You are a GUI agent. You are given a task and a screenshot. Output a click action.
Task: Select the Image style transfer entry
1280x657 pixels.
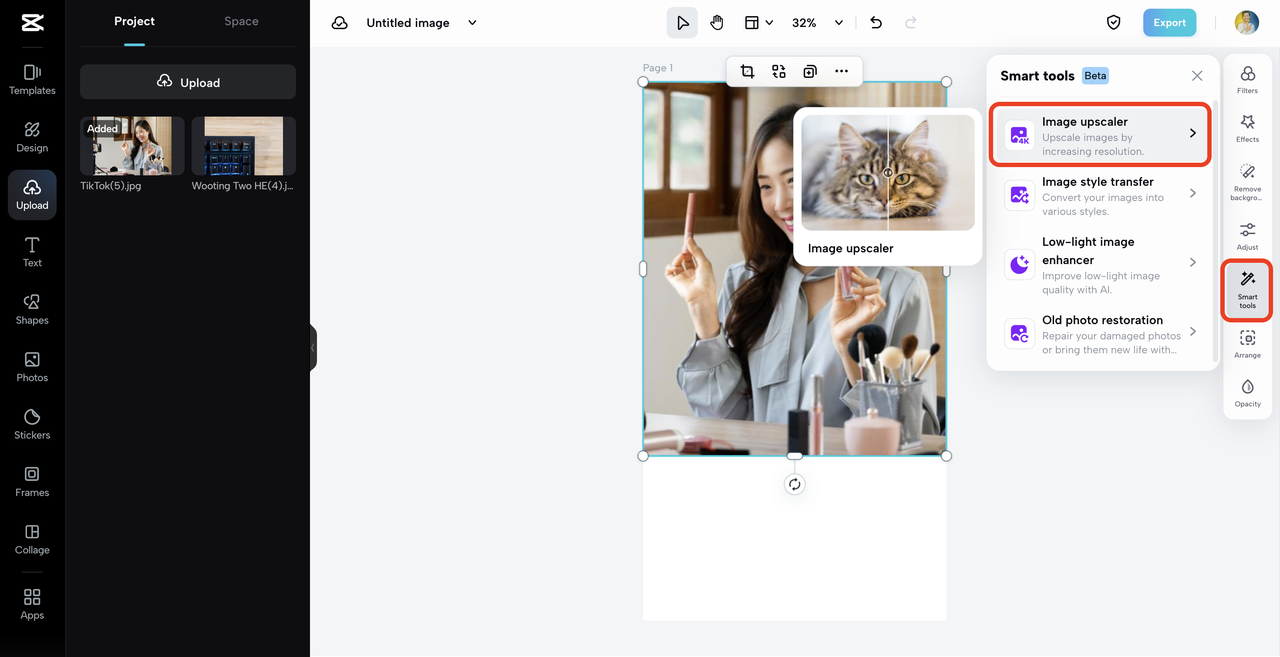pos(1101,195)
